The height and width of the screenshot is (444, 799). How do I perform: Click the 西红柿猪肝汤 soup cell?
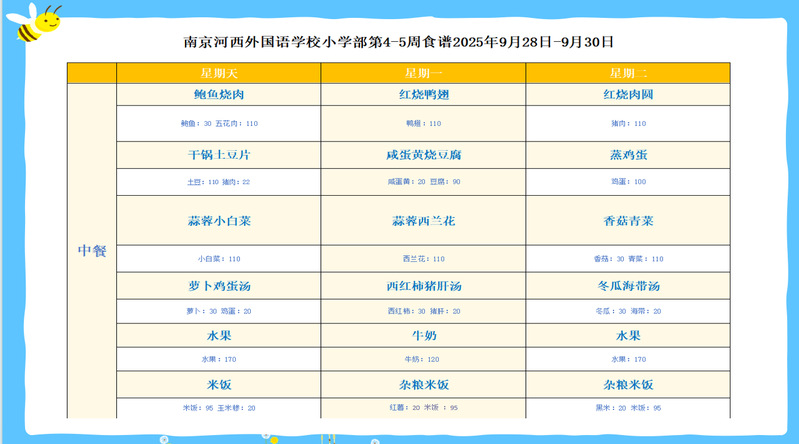click(423, 286)
